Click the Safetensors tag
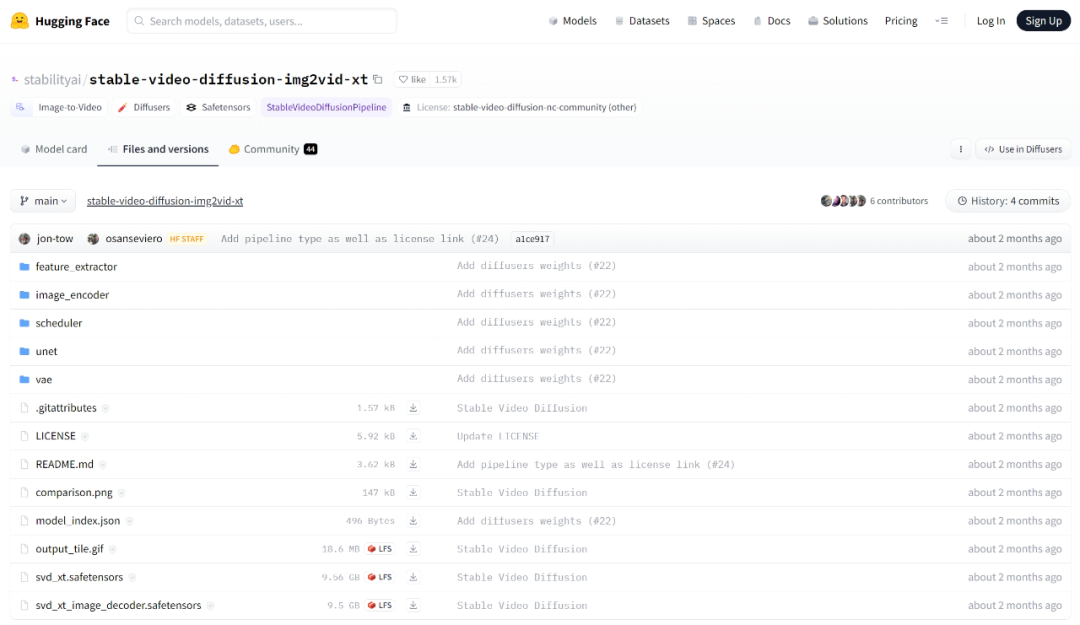 coord(218,107)
